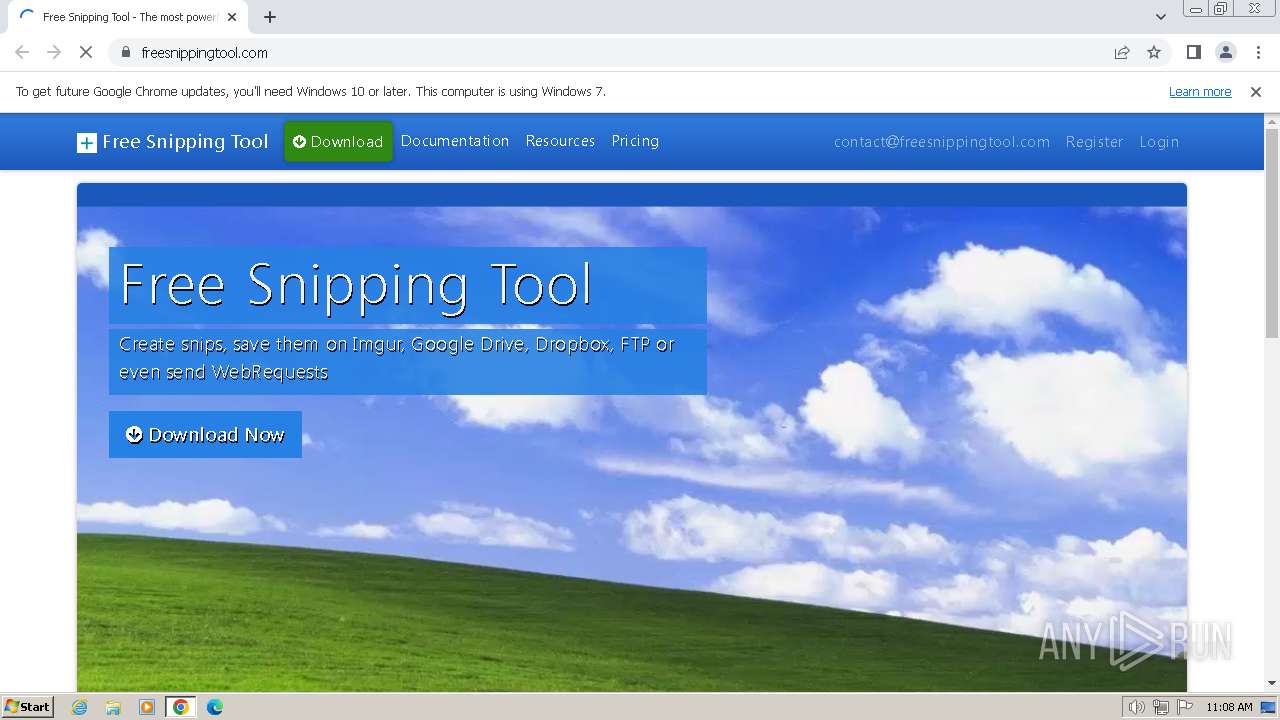Image resolution: width=1280 pixels, height=720 pixels.
Task: Open the Documentation menu item
Action: click(x=455, y=141)
